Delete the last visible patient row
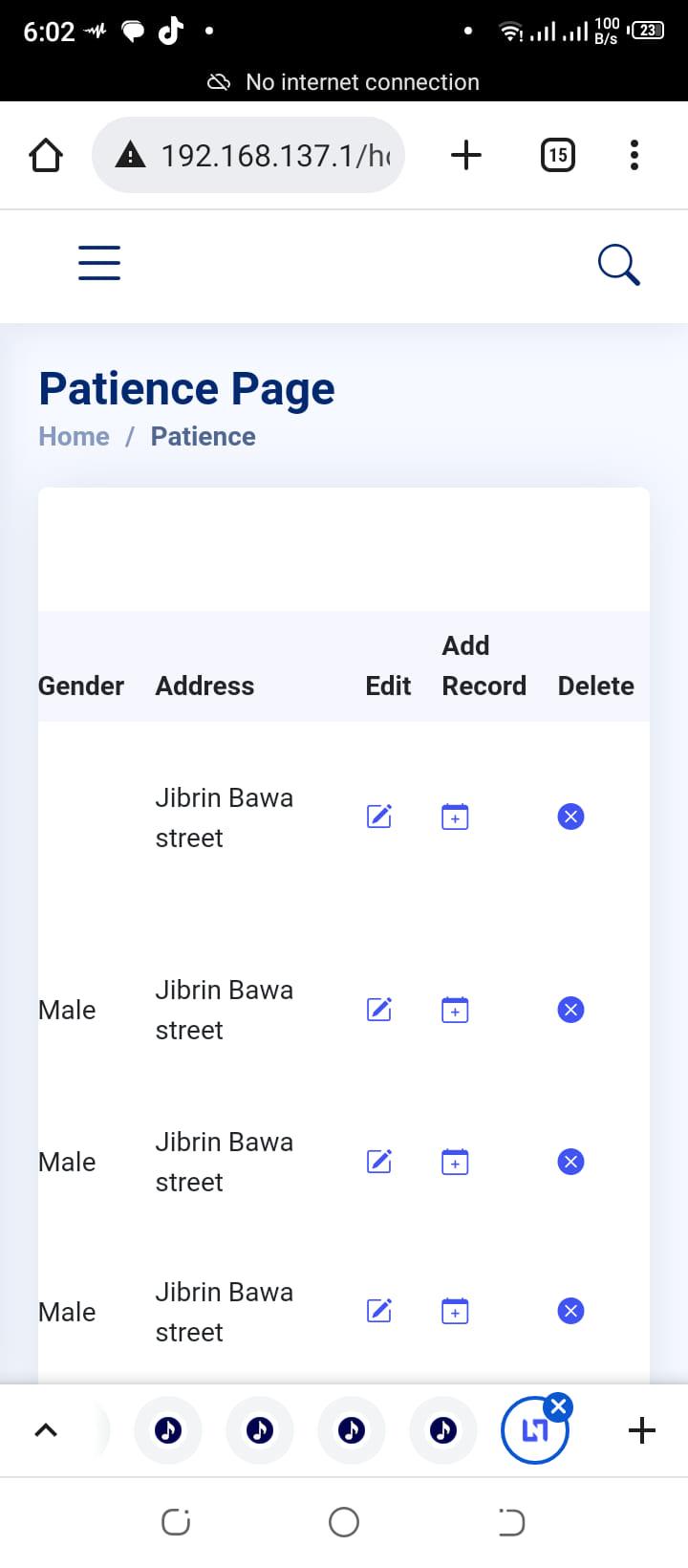 click(570, 1311)
